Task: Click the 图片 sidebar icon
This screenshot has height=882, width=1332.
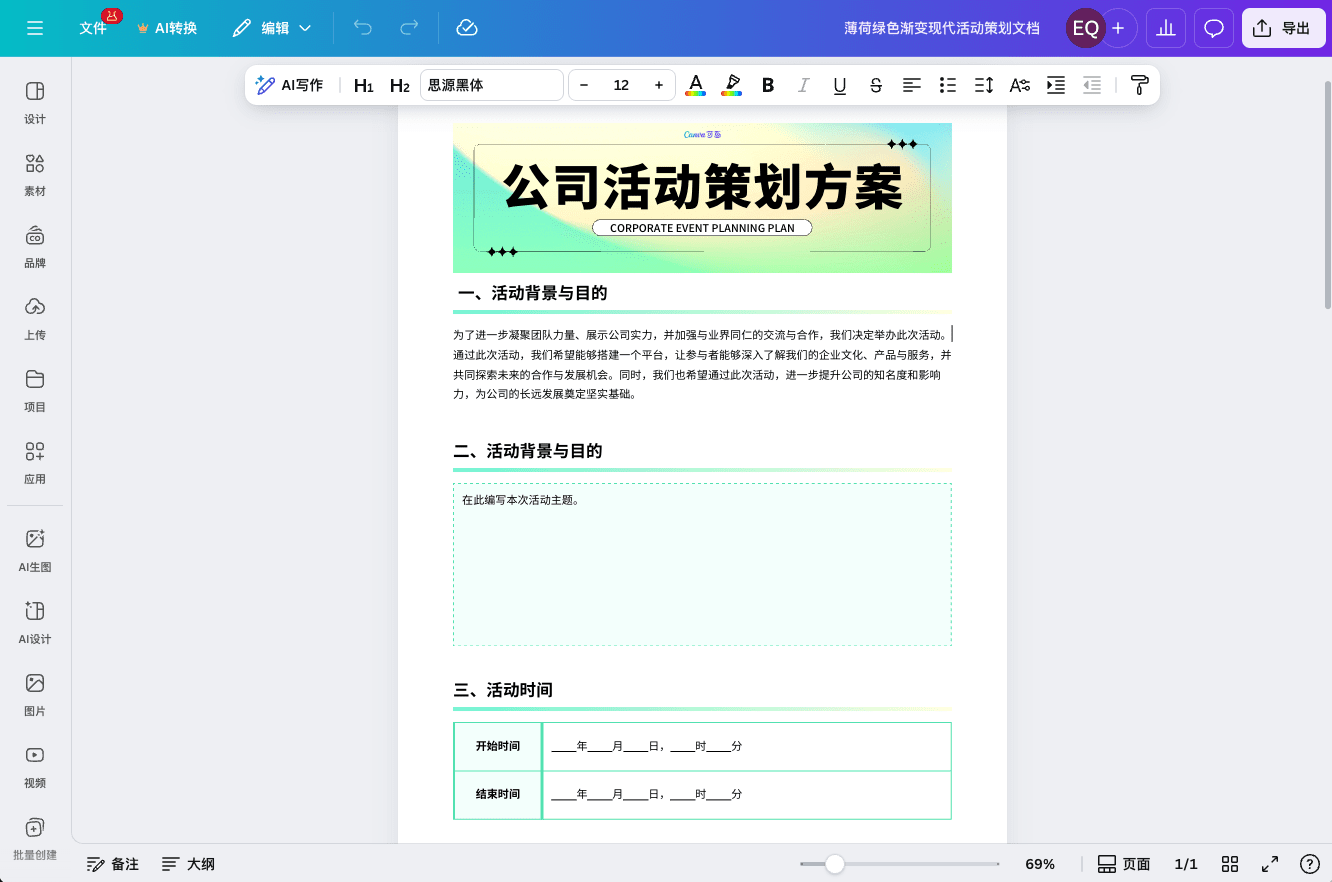Action: click(34, 695)
